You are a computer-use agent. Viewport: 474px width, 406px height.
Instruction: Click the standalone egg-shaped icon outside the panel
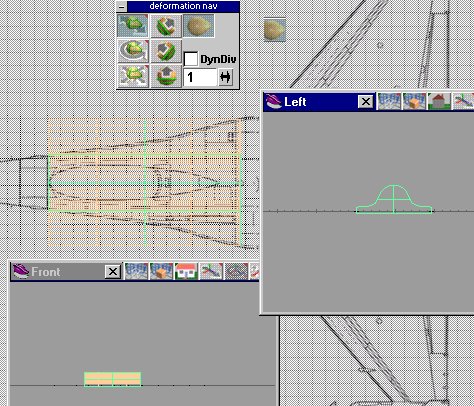point(275,29)
